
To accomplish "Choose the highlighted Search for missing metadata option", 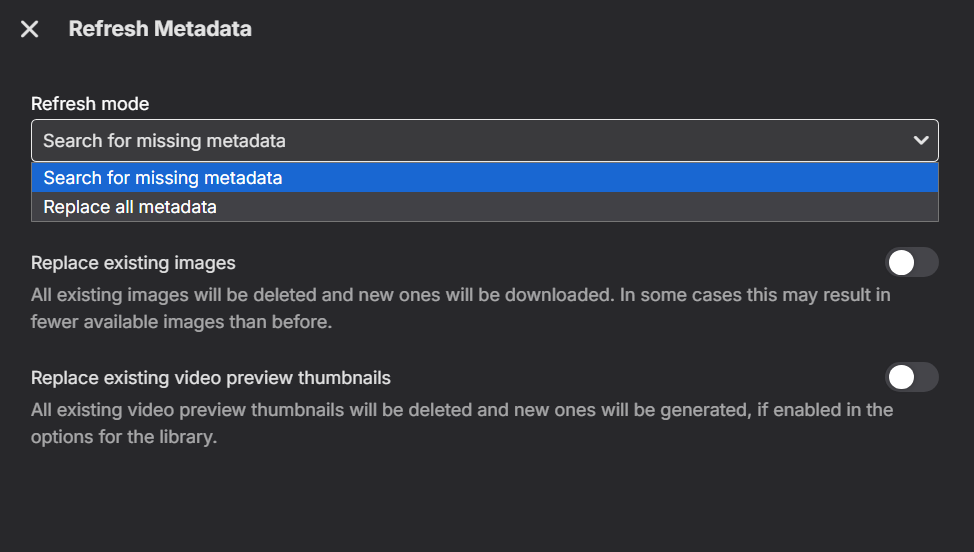I will click(485, 178).
